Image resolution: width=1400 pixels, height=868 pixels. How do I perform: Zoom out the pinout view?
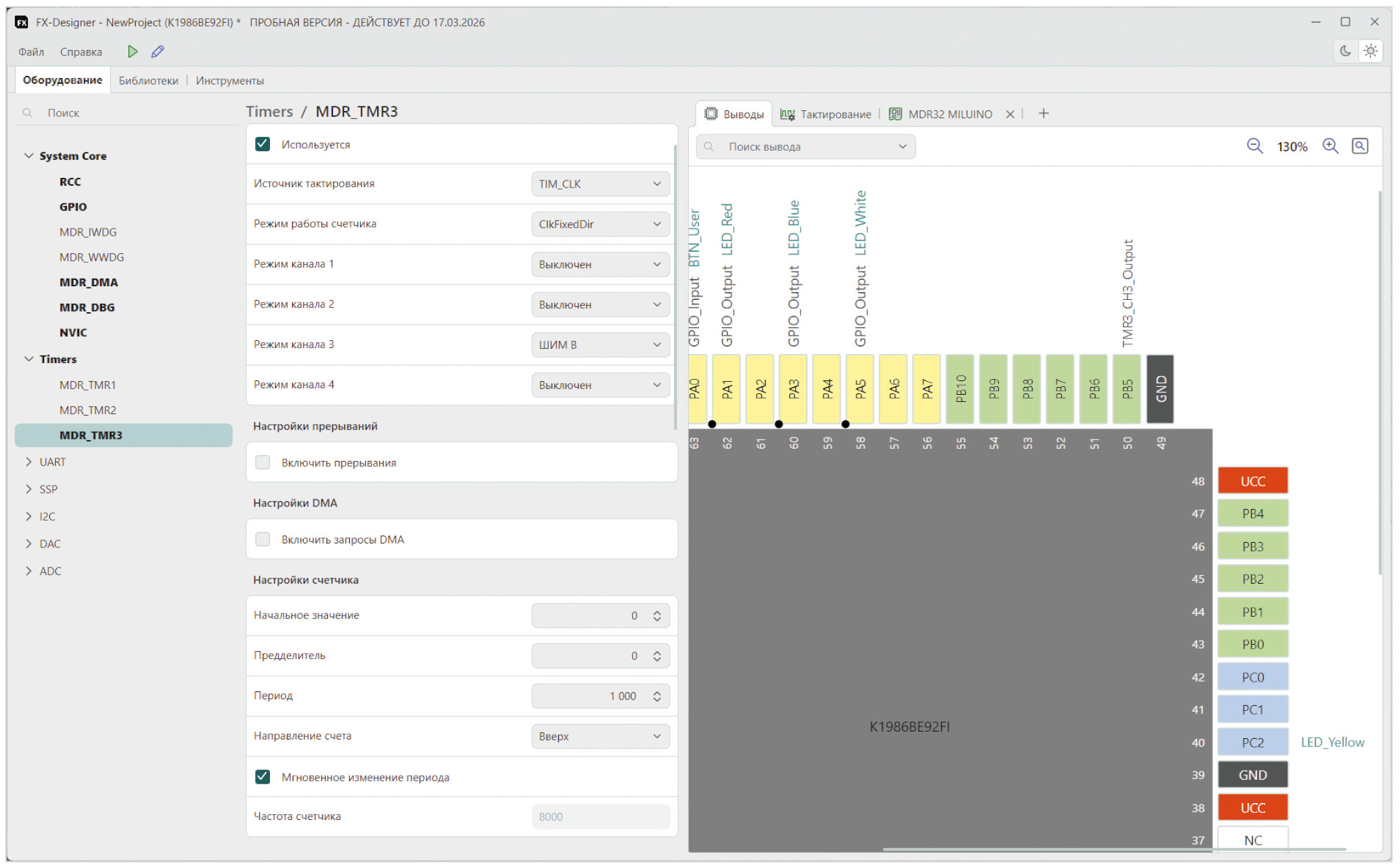click(1254, 146)
